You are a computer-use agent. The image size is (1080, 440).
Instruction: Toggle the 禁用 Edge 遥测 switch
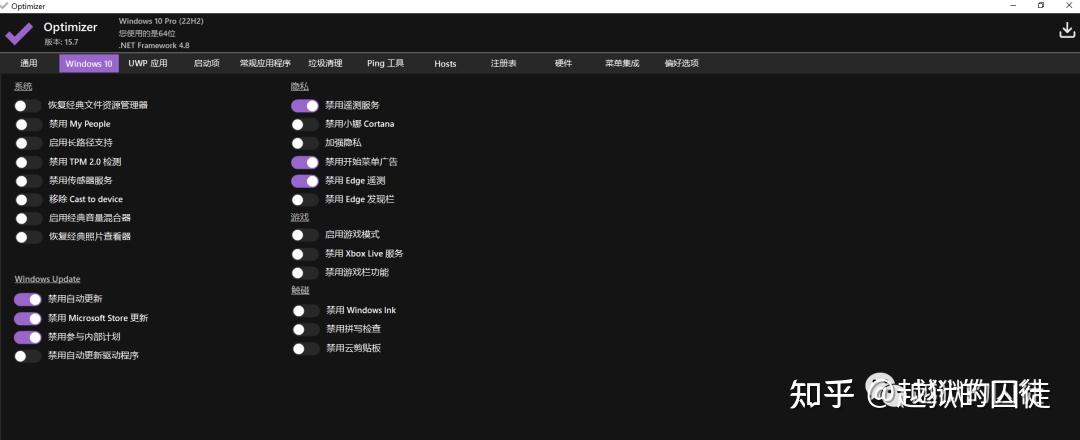304,180
